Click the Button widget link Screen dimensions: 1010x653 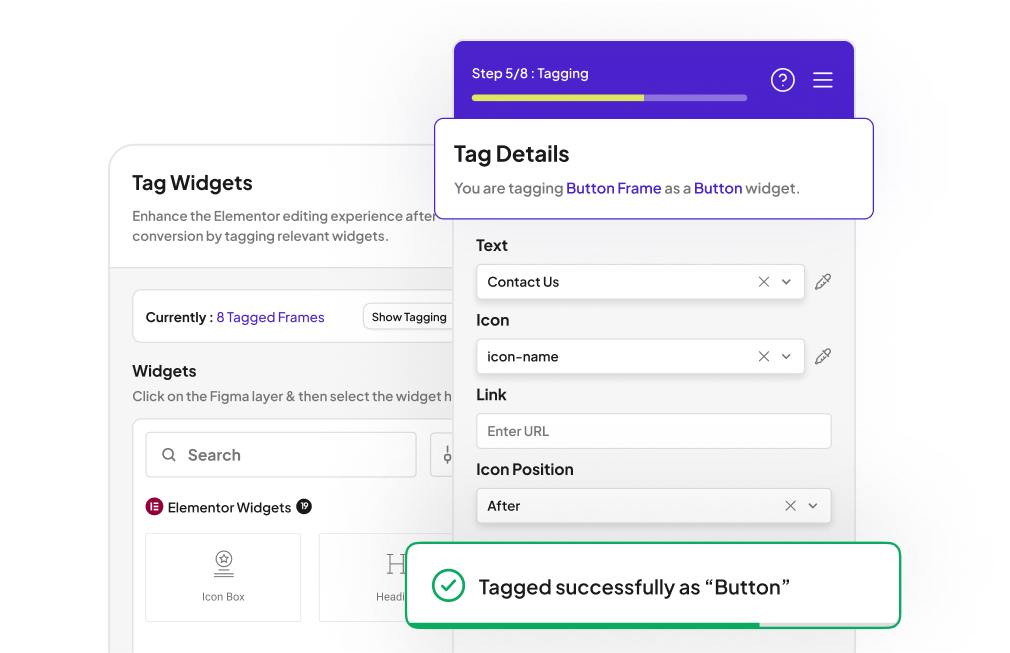pyautogui.click(x=718, y=188)
